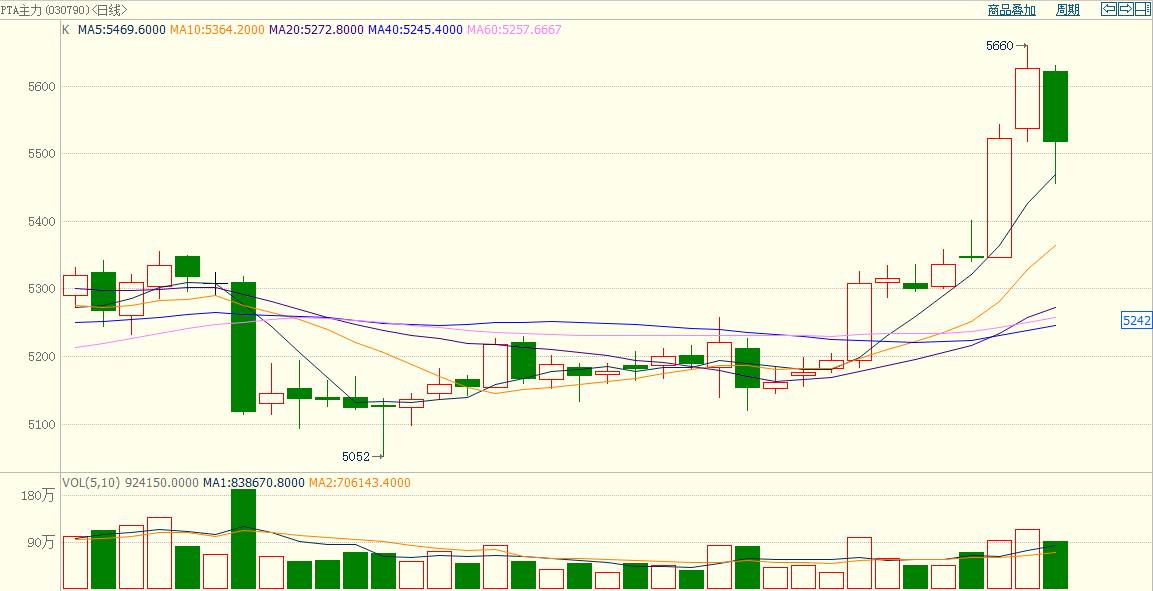Open the 周期 period selector
This screenshot has height=591, width=1153.
(1068, 10)
